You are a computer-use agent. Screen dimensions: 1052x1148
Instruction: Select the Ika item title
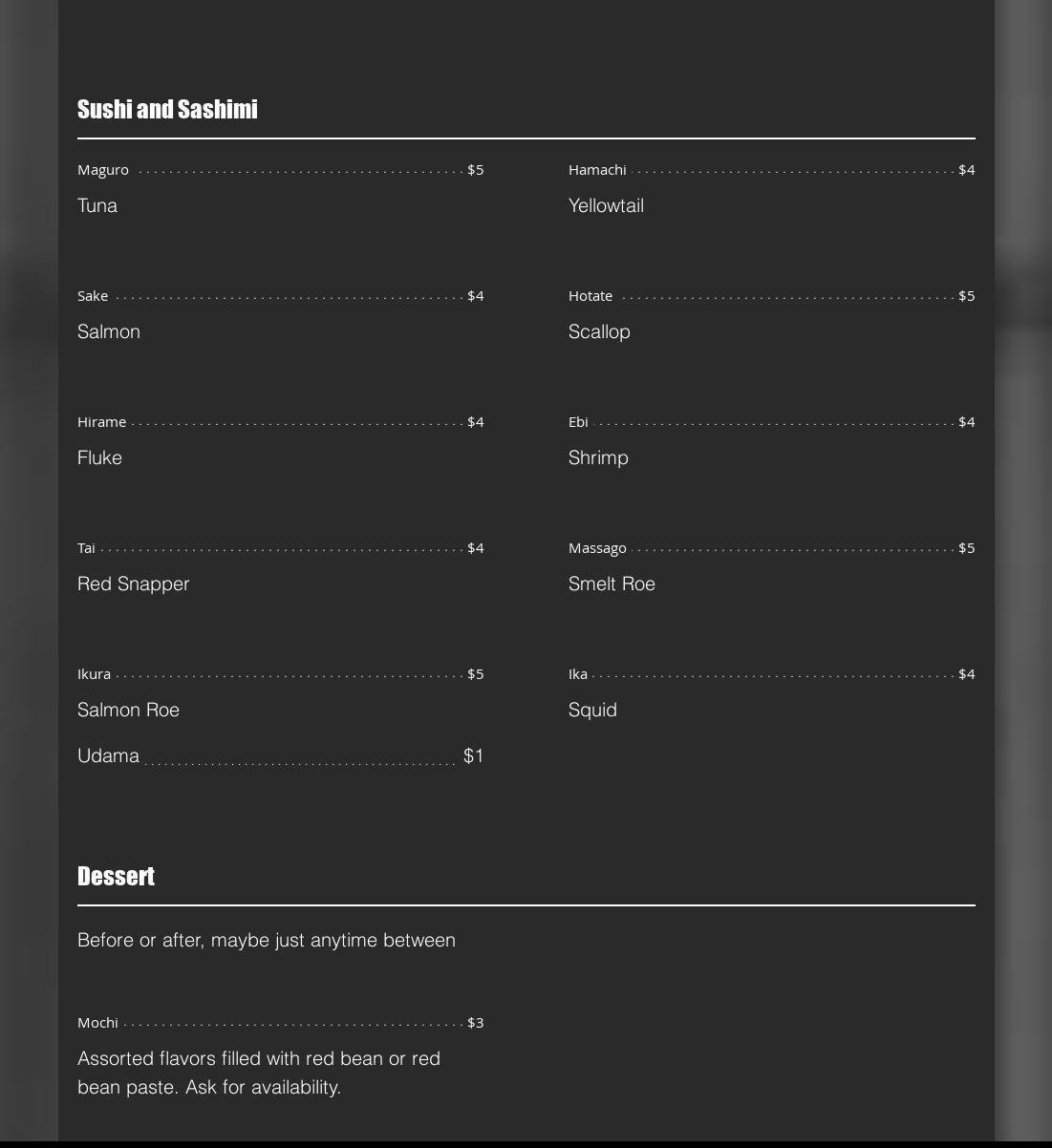[578, 674]
